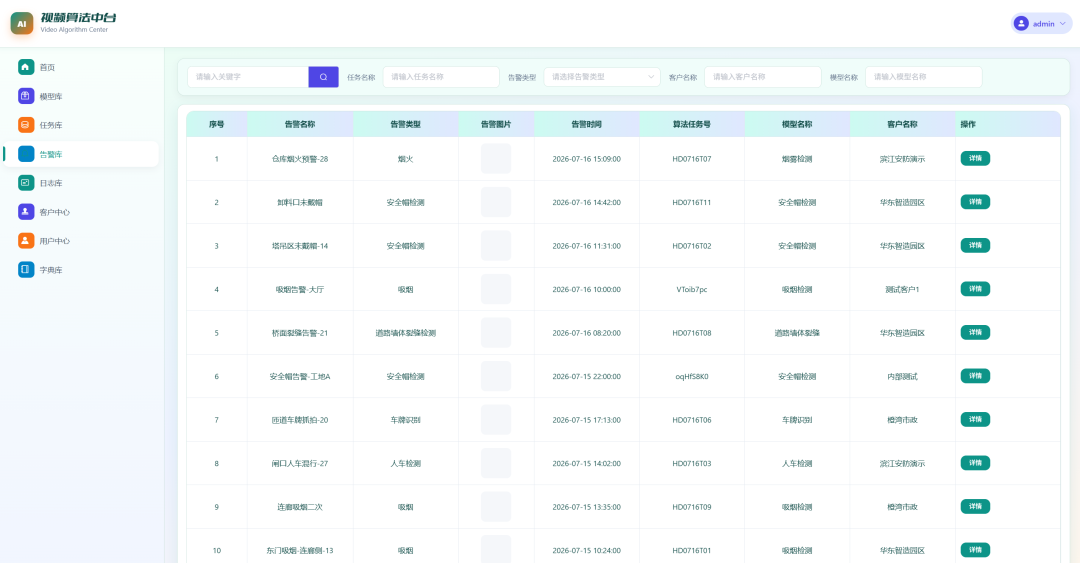Image resolution: width=1080 pixels, height=563 pixels.
Task: Click 详情 for 安全帽告警-工地A
Action: coord(975,376)
